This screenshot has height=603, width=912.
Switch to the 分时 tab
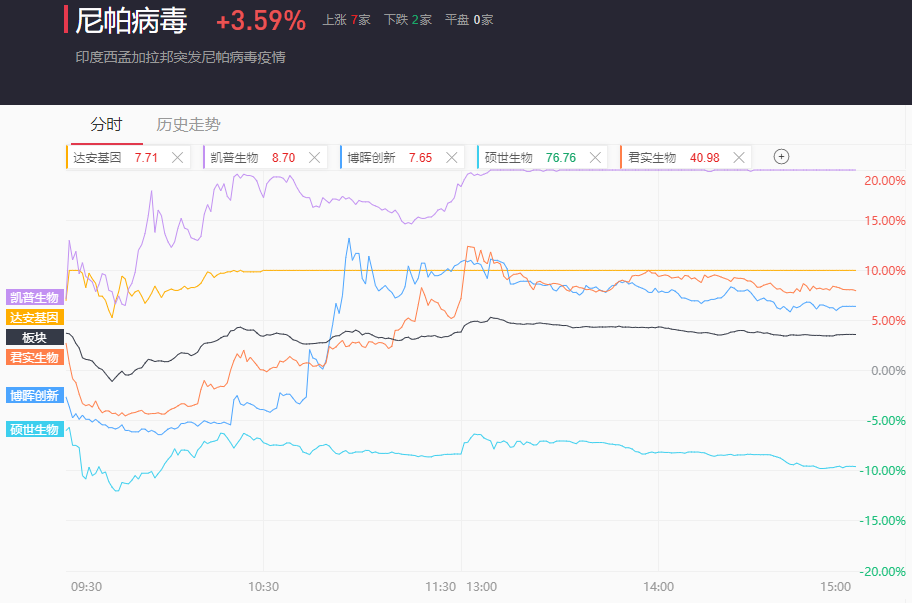[x=106, y=125]
